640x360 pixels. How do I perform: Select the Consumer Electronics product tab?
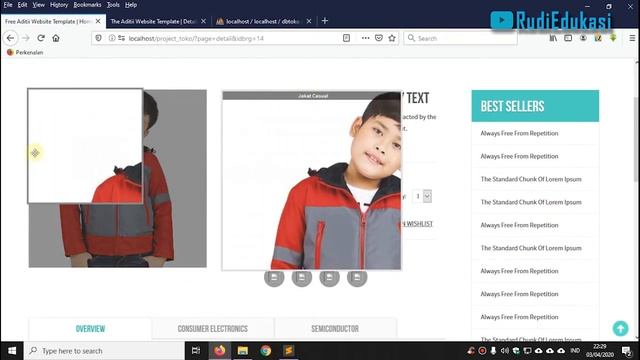pyautogui.click(x=213, y=329)
